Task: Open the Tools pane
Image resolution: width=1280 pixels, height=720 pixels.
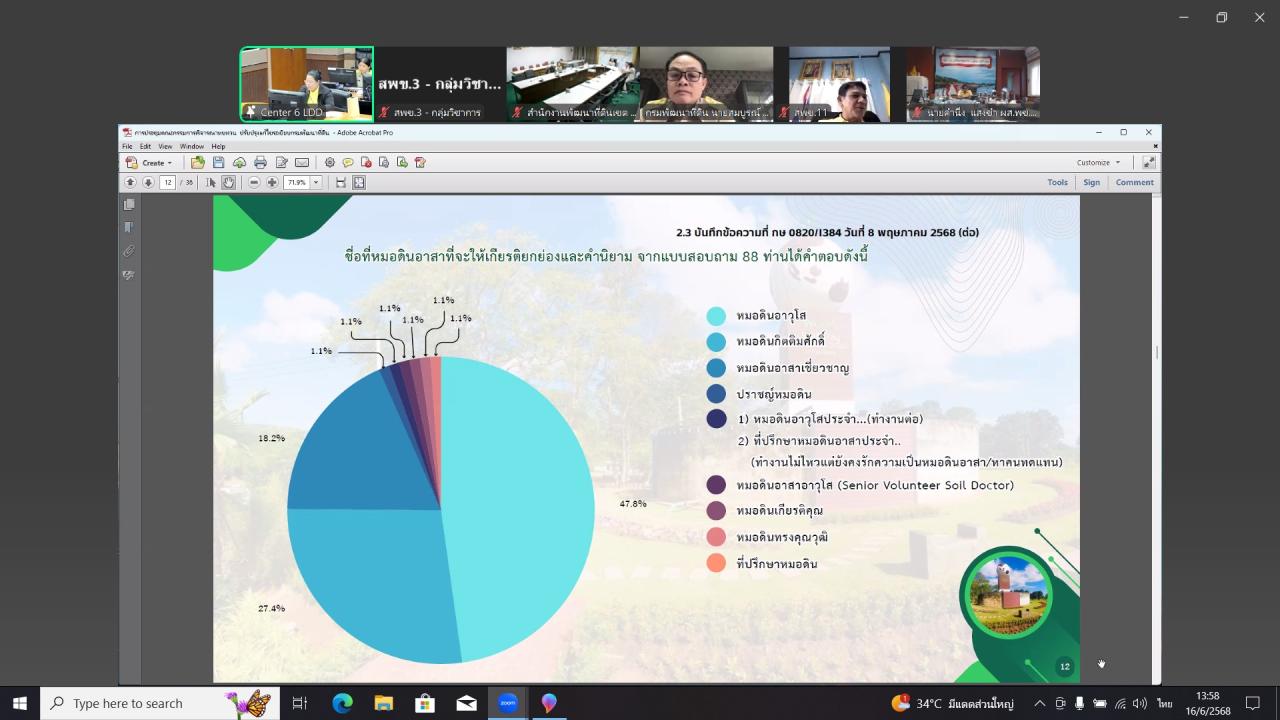Action: coord(1057,182)
